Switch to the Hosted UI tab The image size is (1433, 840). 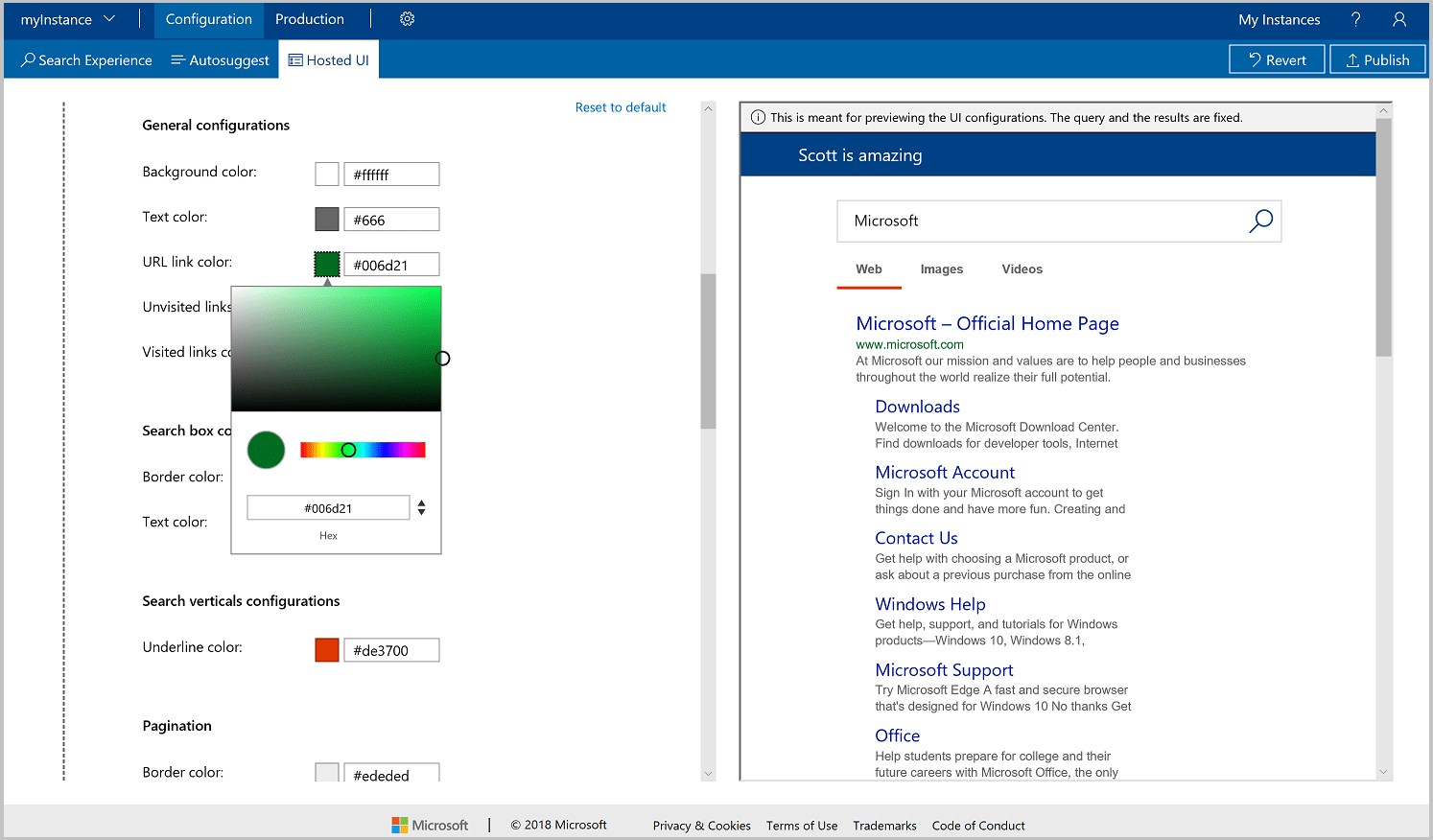click(x=329, y=58)
